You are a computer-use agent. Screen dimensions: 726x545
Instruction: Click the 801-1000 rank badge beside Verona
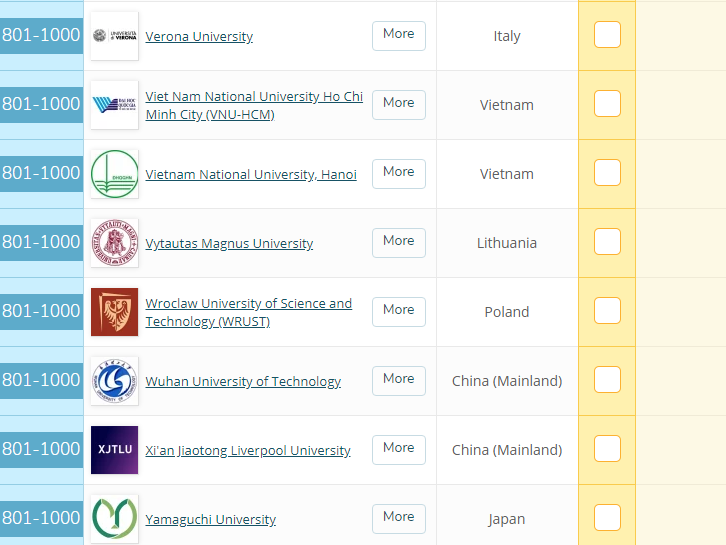coord(41,35)
